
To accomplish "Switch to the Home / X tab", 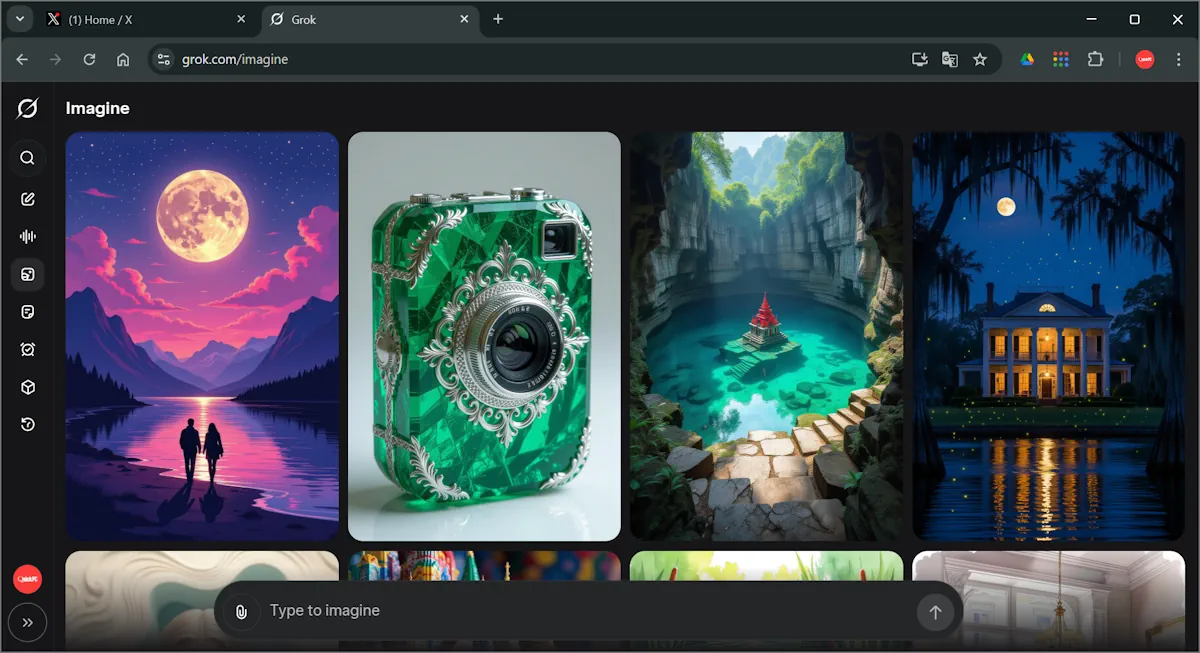I will coord(140,19).
